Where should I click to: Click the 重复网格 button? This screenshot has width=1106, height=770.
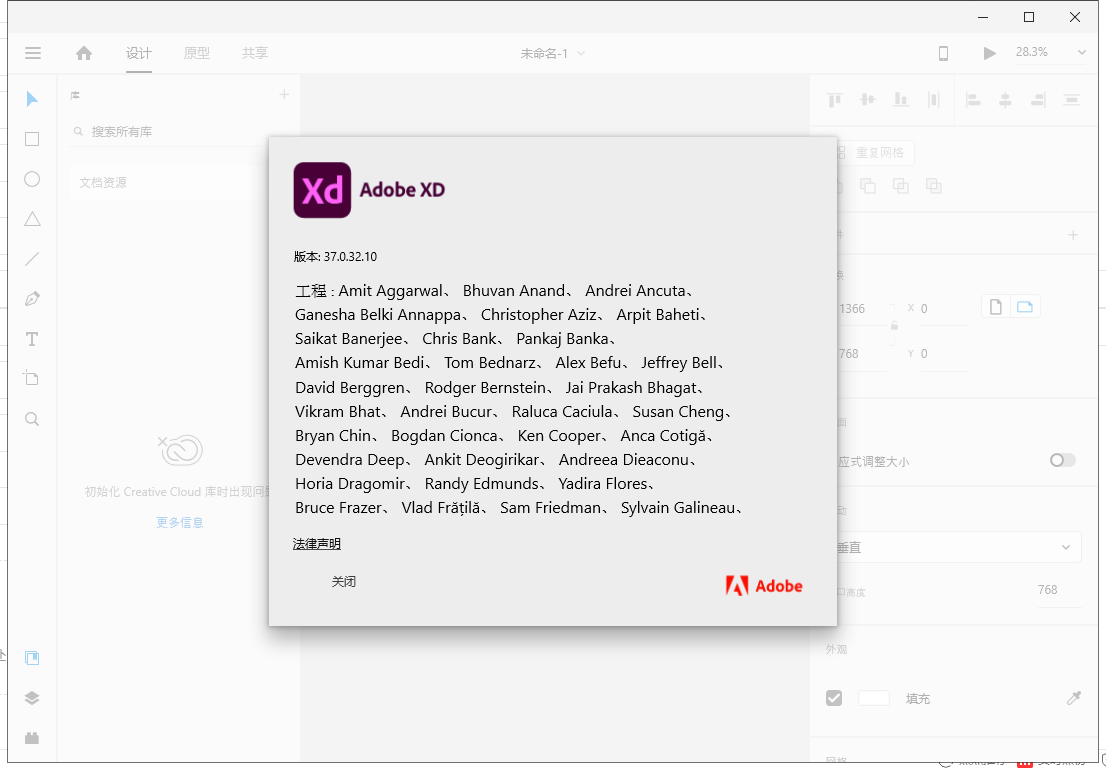[x=875, y=152]
